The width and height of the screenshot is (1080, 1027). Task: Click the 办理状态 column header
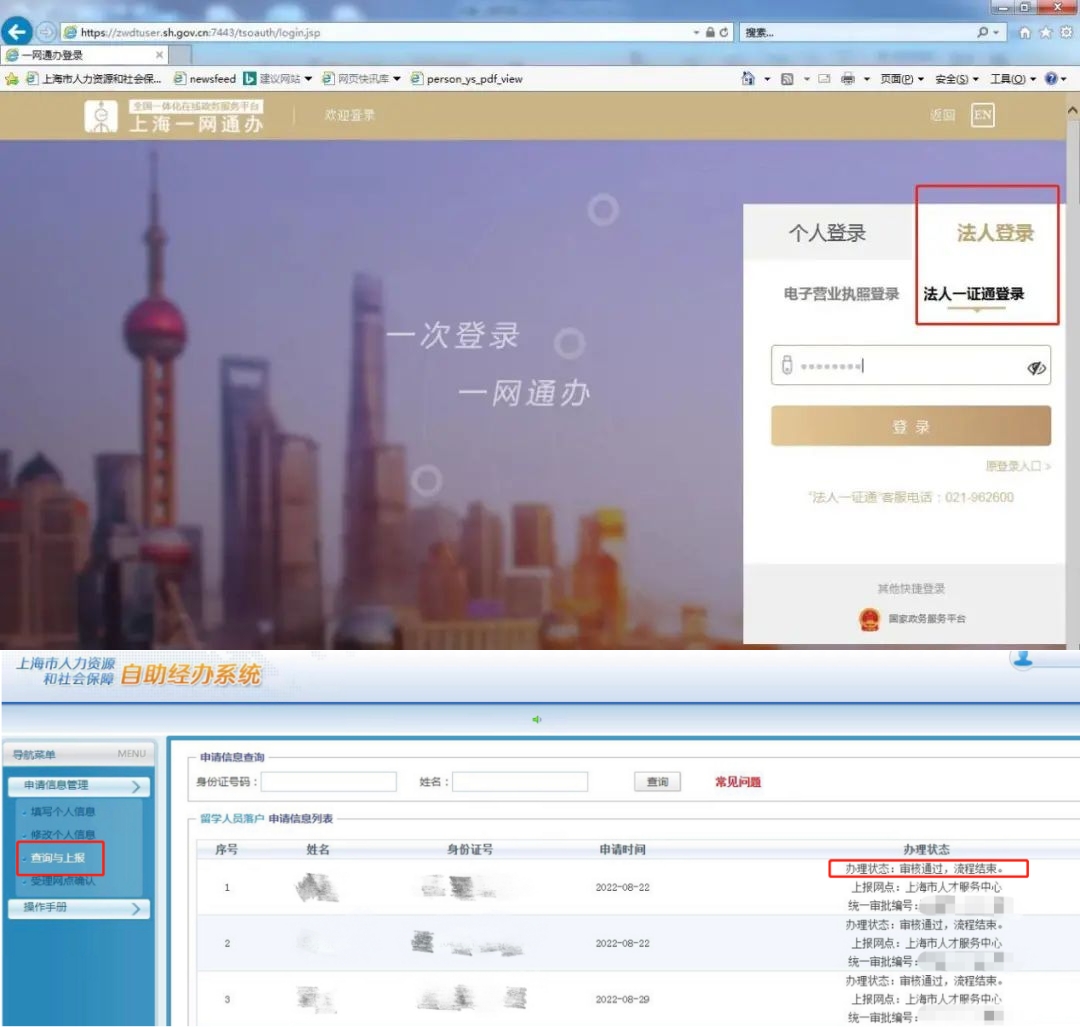click(x=926, y=849)
